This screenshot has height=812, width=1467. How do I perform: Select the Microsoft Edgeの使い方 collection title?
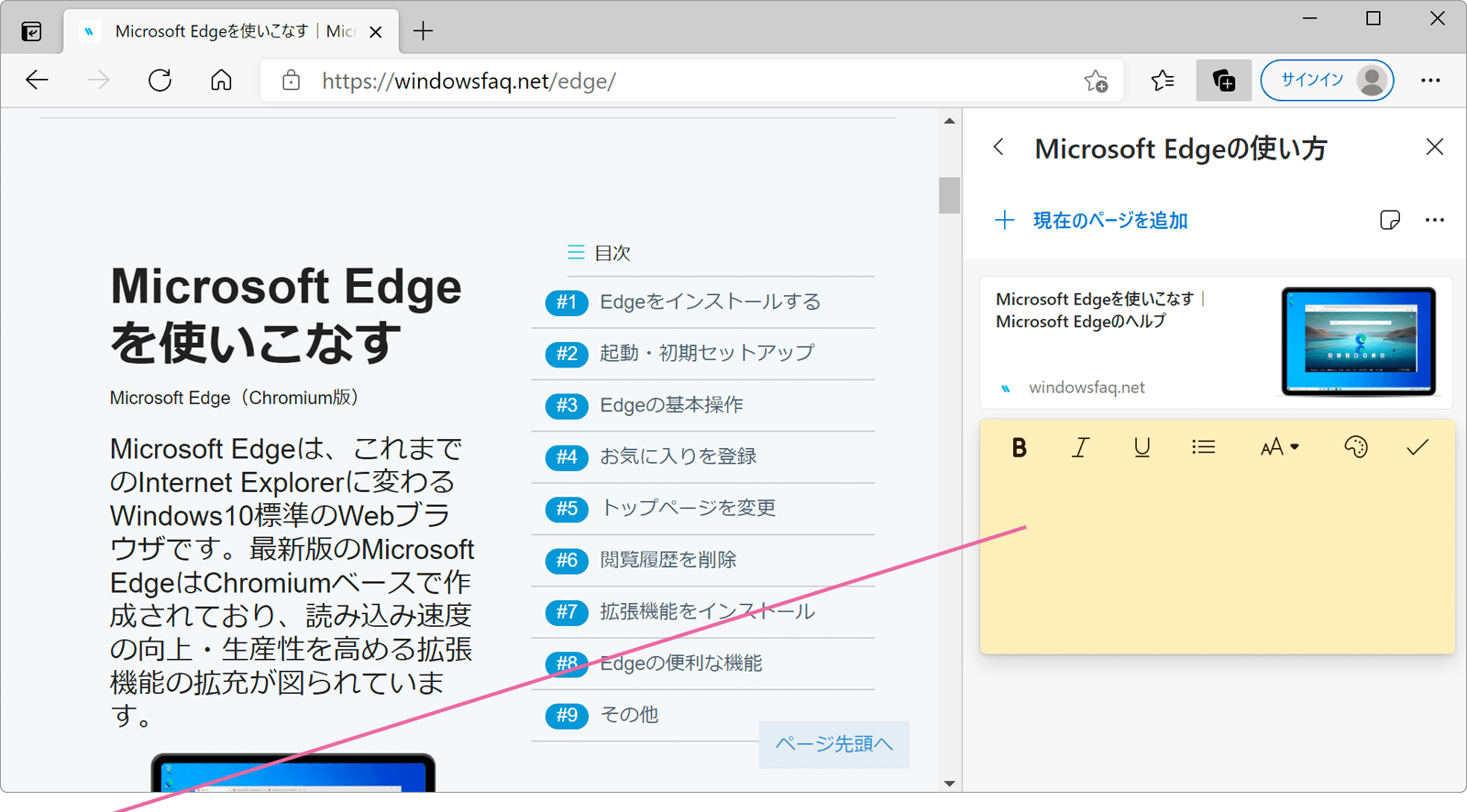[x=1180, y=148]
